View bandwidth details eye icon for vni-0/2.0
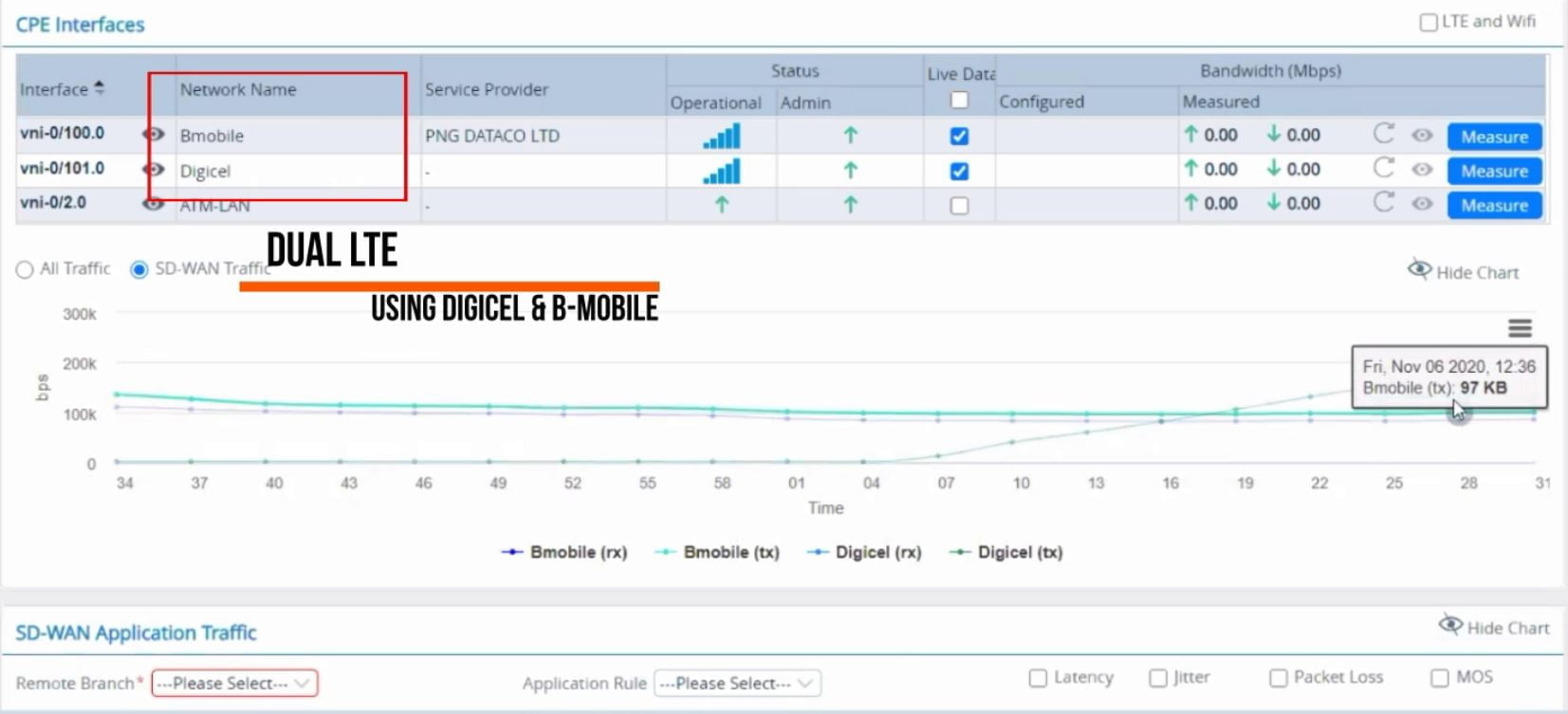Image resolution: width=1568 pixels, height=714 pixels. pyautogui.click(x=1421, y=204)
